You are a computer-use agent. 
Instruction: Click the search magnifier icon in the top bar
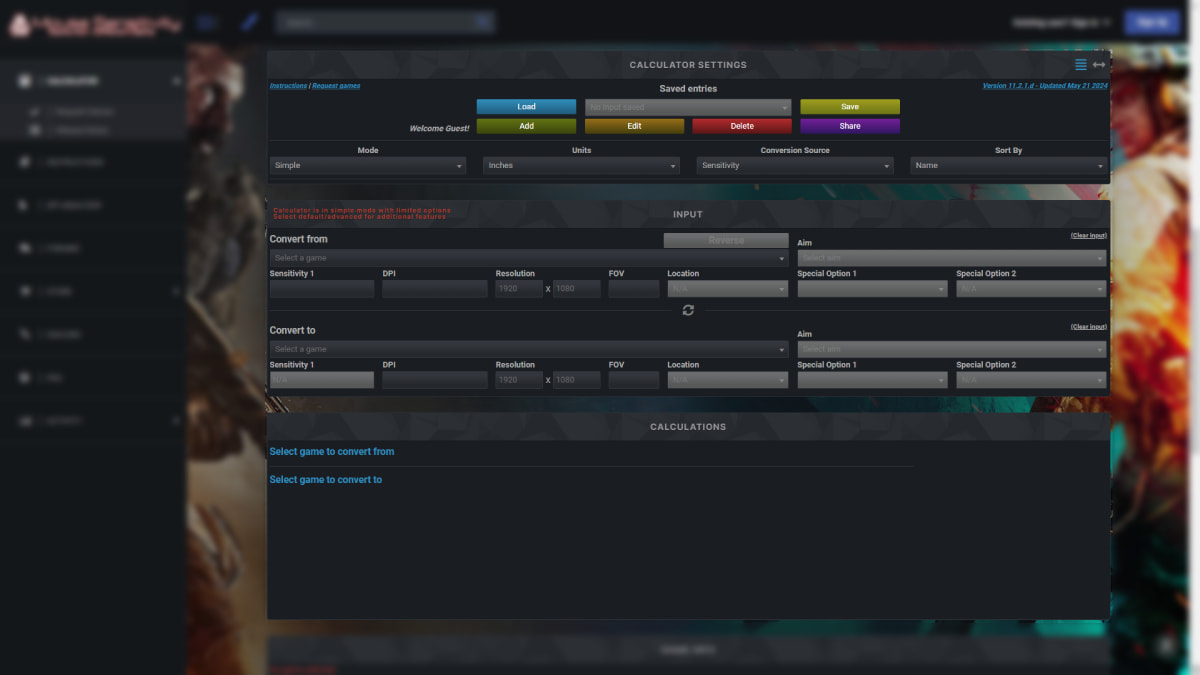[481, 21]
